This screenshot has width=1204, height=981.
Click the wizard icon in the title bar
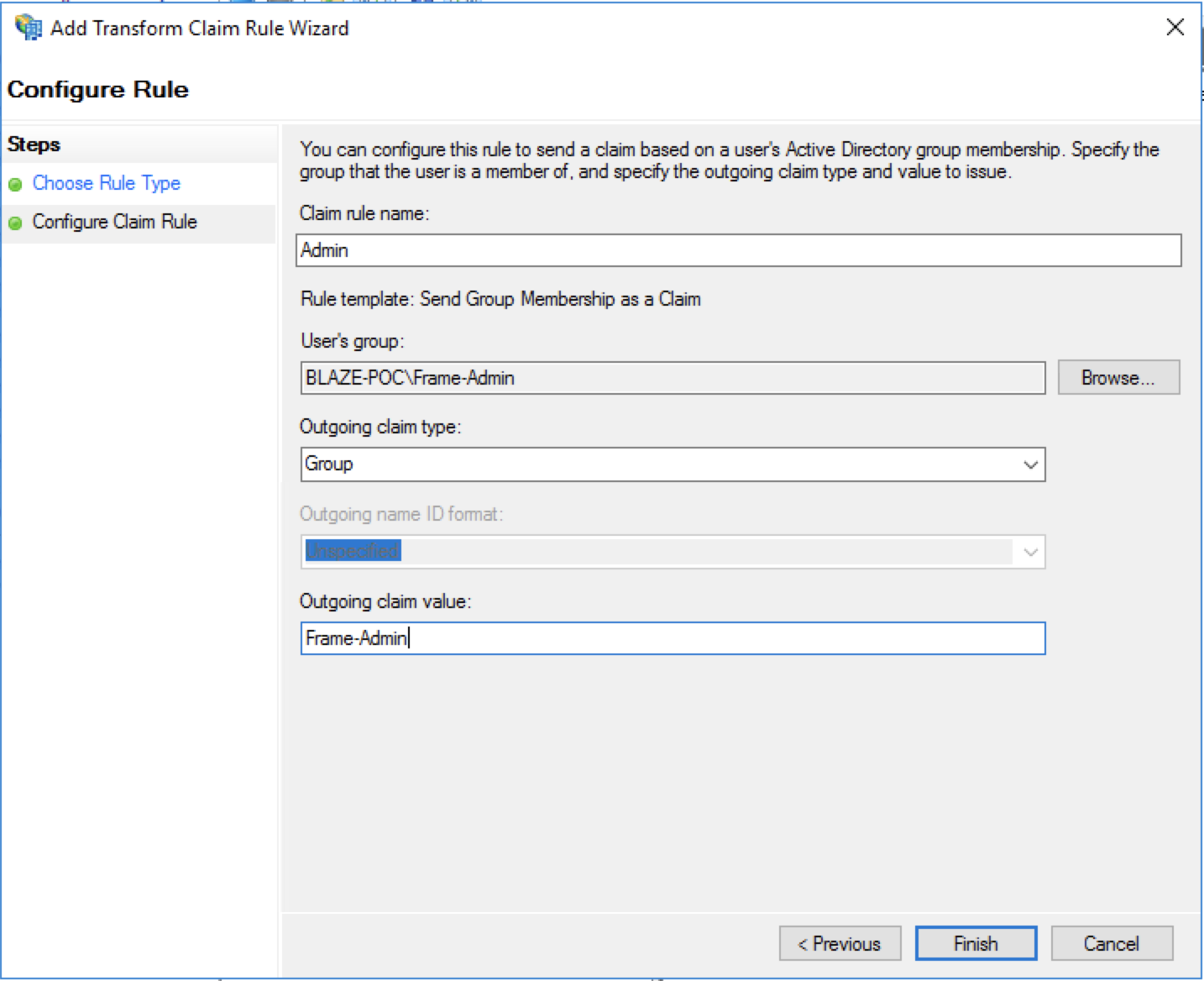tap(29, 28)
